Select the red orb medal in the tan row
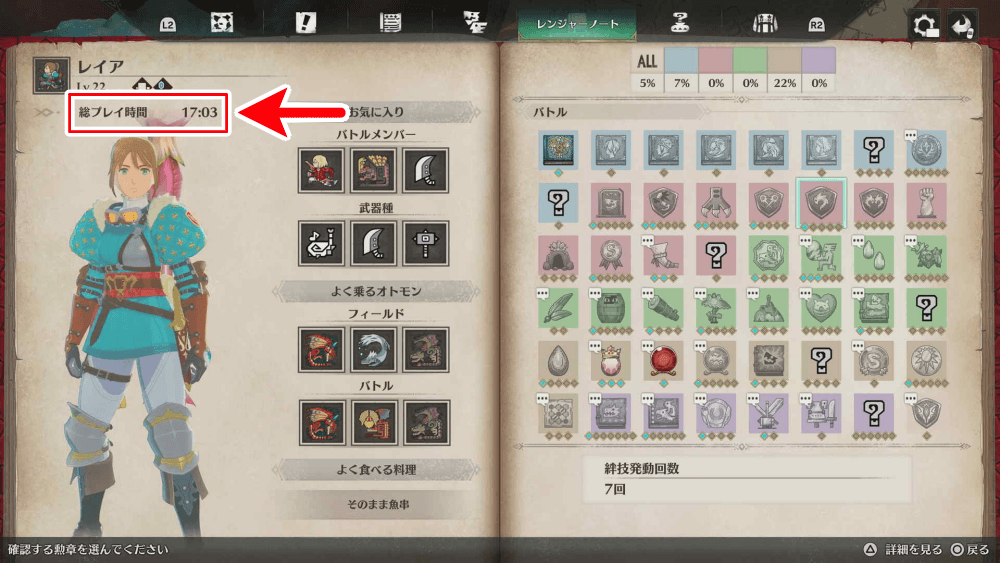The image size is (1000, 563). 663,360
